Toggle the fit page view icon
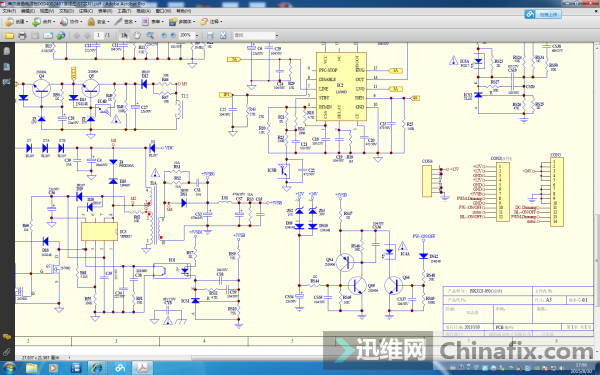This screenshot has height=375, width=600. pyautogui.click(x=223, y=35)
